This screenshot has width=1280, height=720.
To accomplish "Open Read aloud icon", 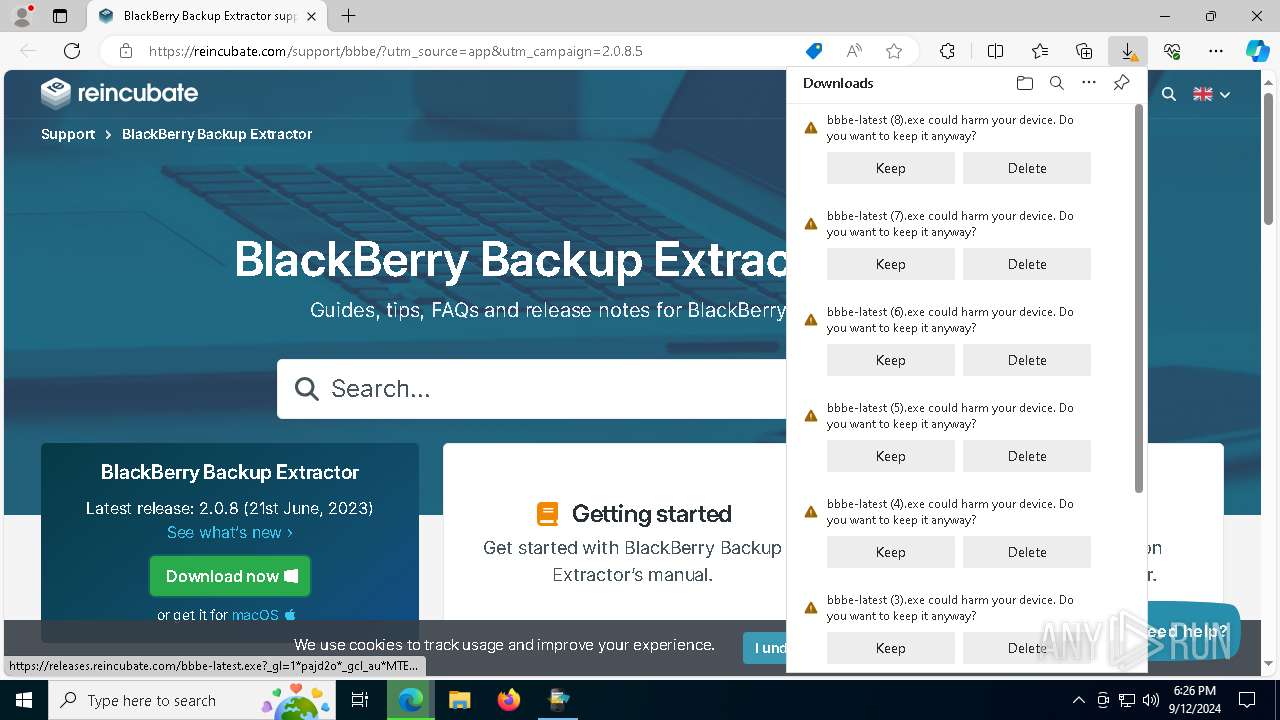I will tap(854, 51).
